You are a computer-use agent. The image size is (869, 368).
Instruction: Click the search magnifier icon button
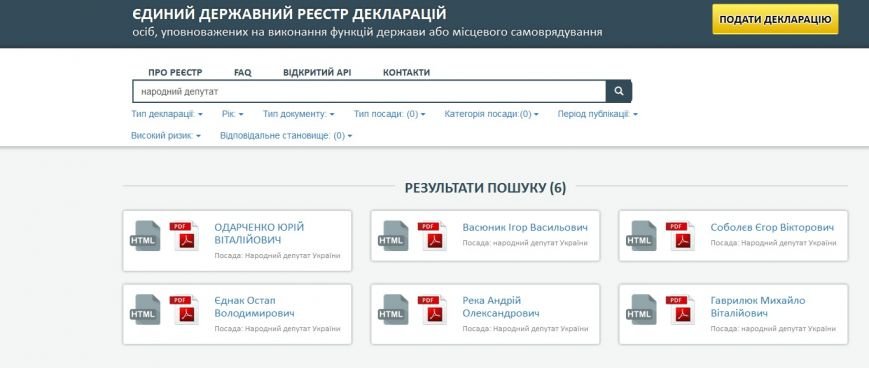point(618,91)
